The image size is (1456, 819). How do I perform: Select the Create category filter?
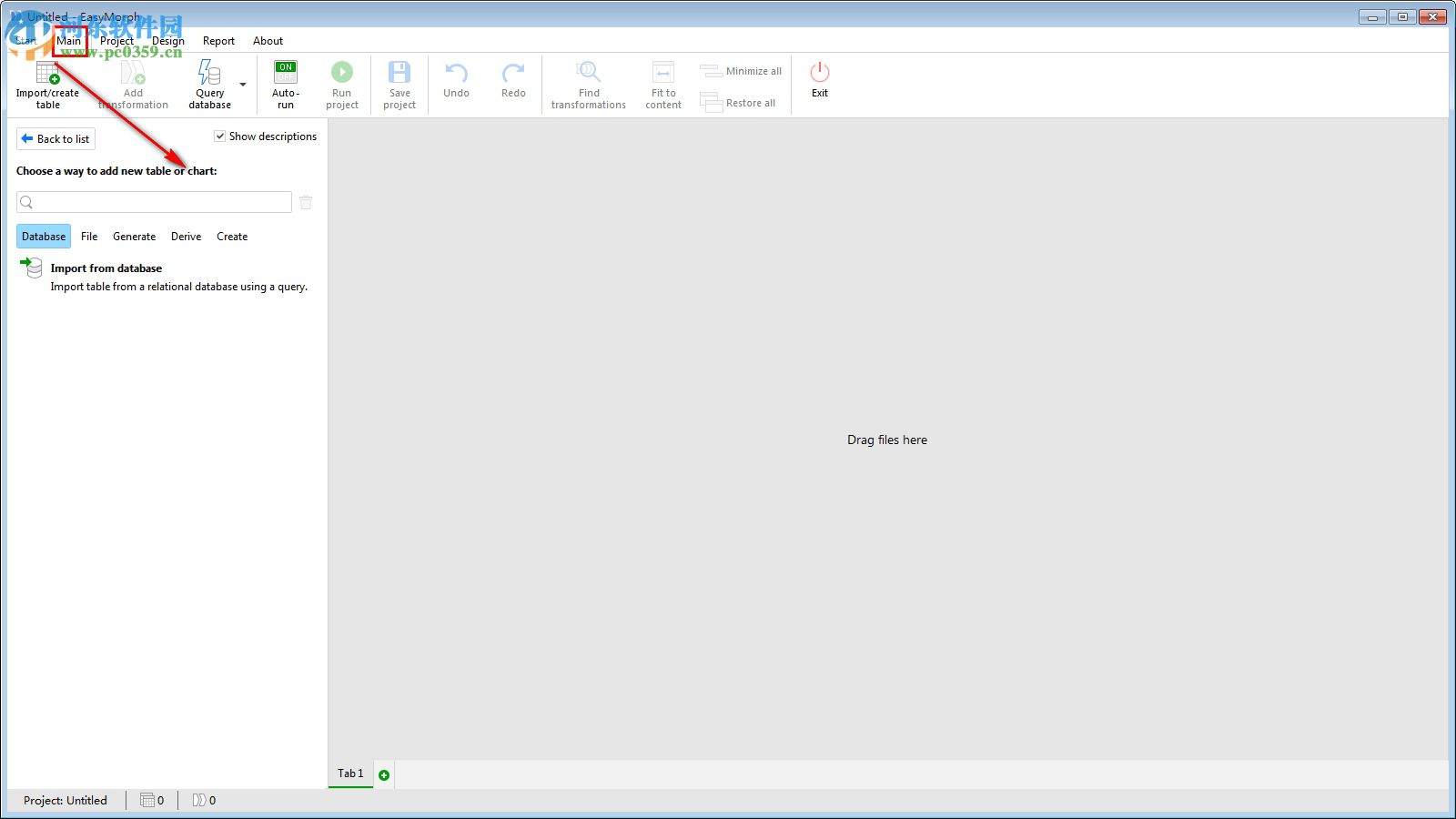232,237
